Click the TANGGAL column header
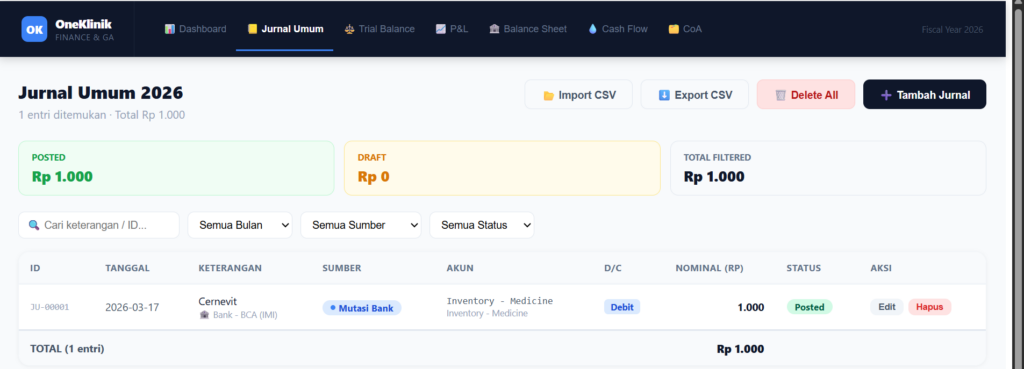This screenshot has width=1024, height=369. click(127, 268)
